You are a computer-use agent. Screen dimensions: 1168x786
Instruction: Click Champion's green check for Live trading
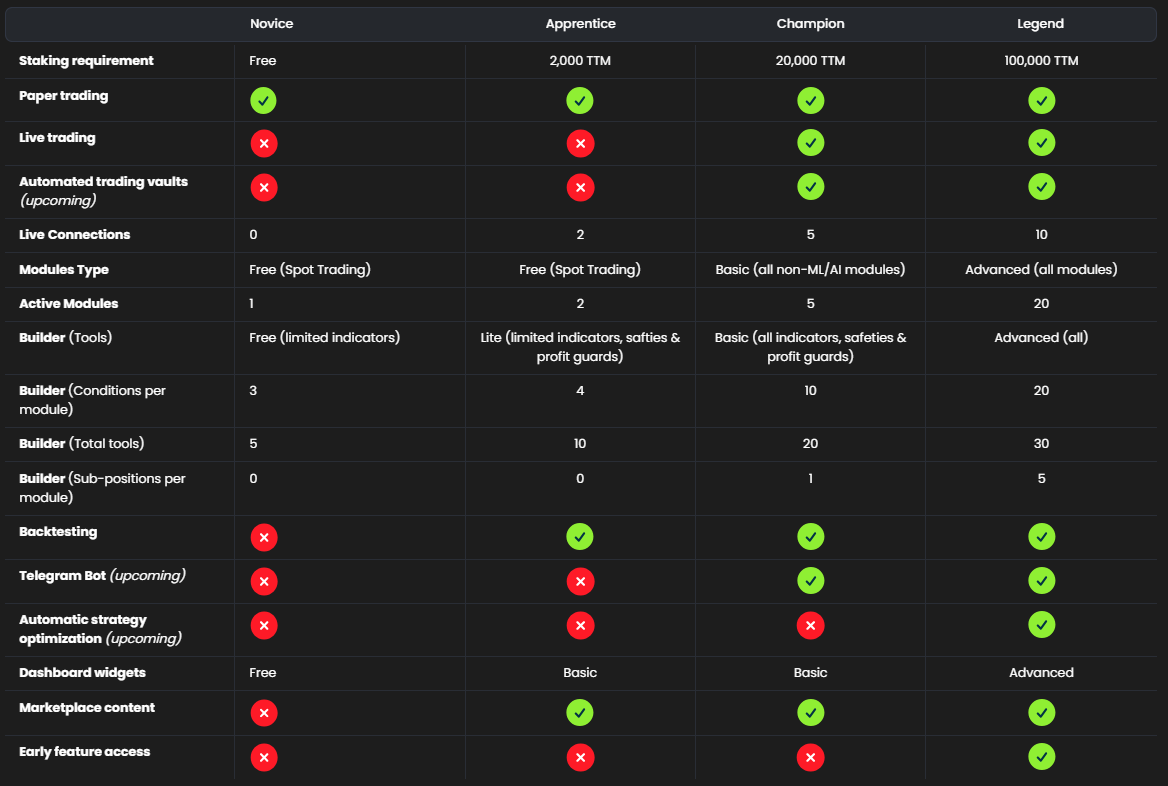coord(810,143)
